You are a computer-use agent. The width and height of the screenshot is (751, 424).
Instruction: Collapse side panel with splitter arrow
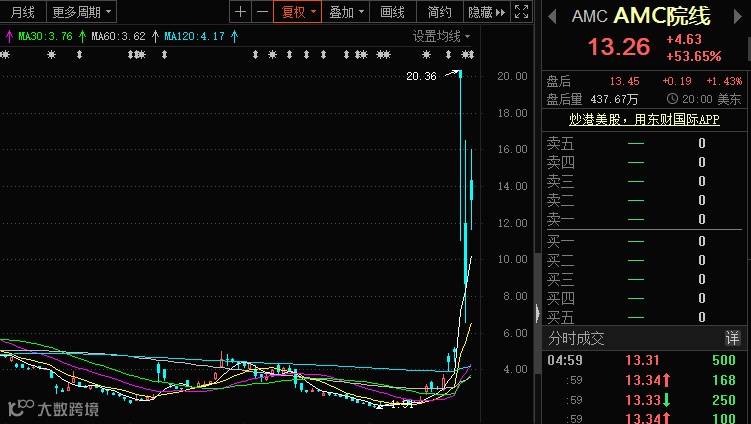(538, 313)
